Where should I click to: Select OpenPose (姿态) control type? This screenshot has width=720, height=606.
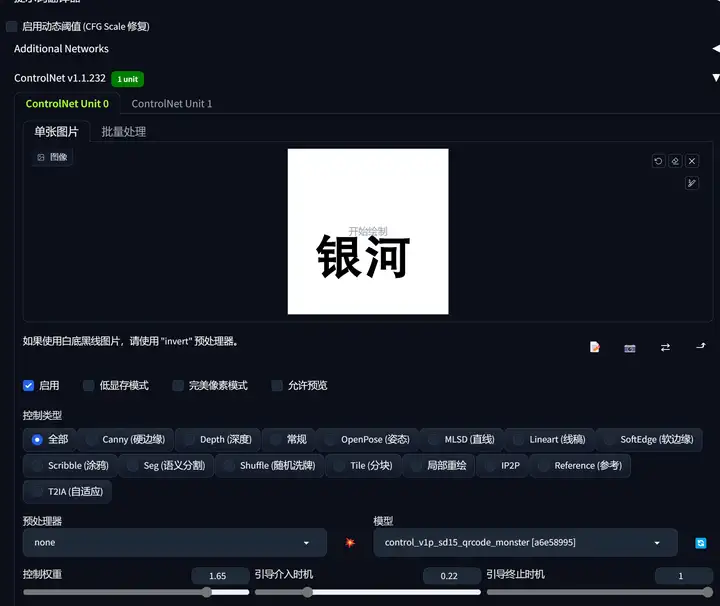[367, 440]
